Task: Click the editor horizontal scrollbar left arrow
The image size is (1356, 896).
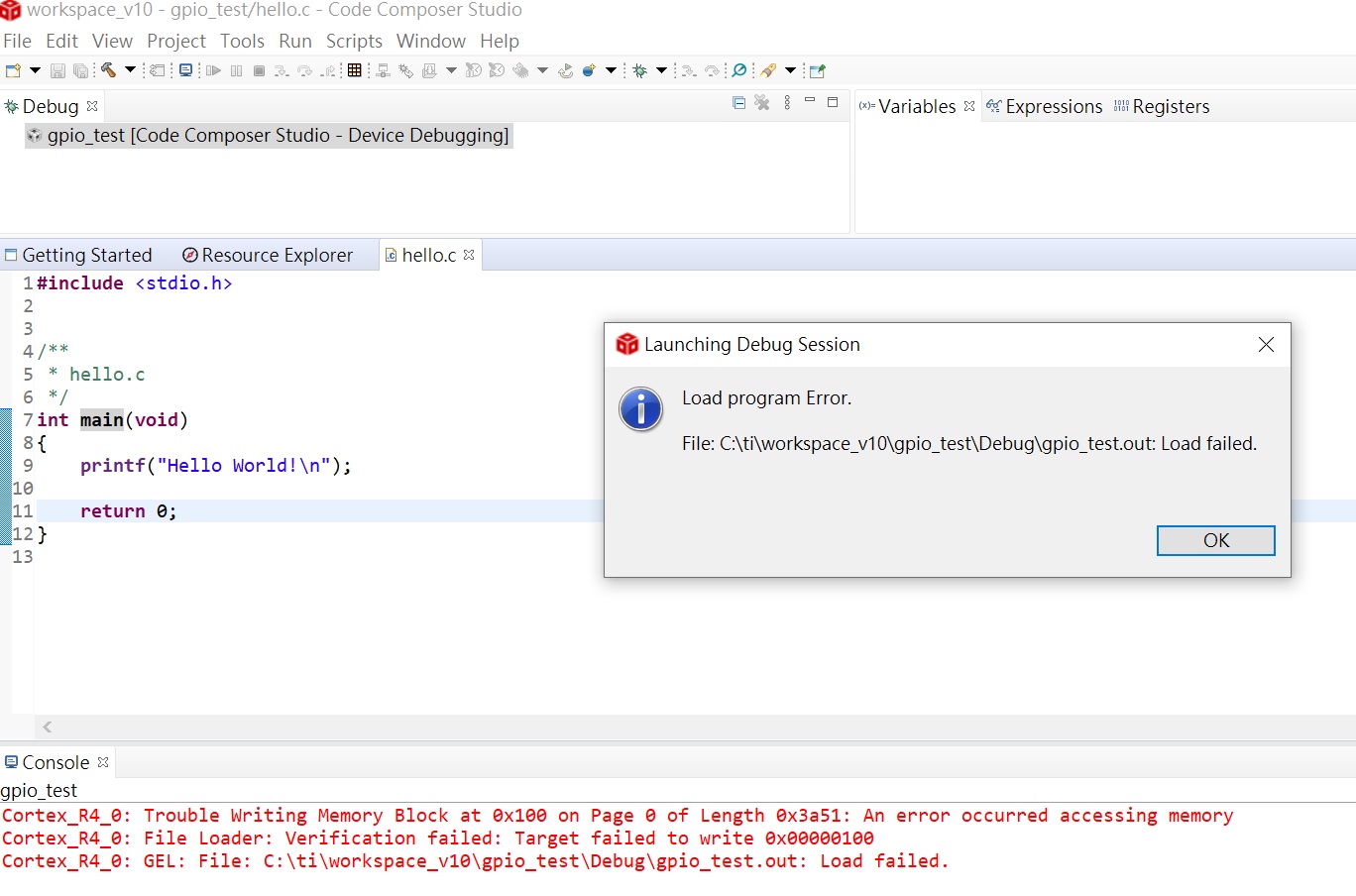Action: tap(47, 727)
